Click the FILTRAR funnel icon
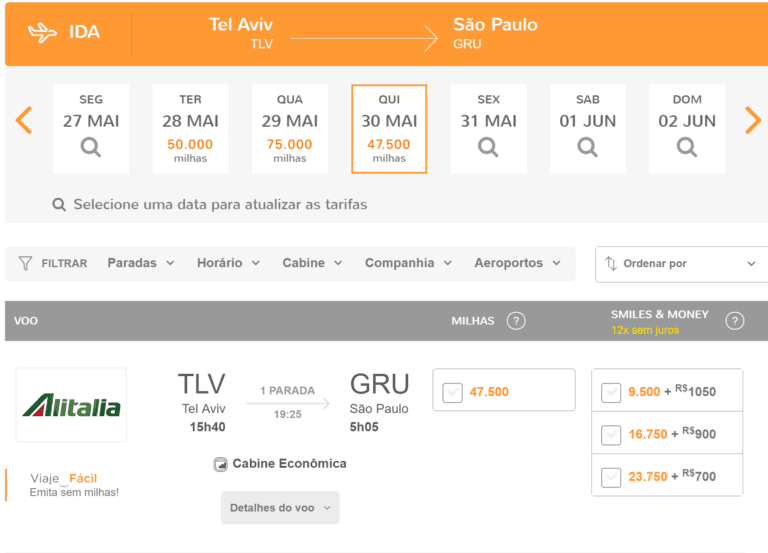The height and width of the screenshot is (553, 768). pyautogui.click(x=26, y=263)
